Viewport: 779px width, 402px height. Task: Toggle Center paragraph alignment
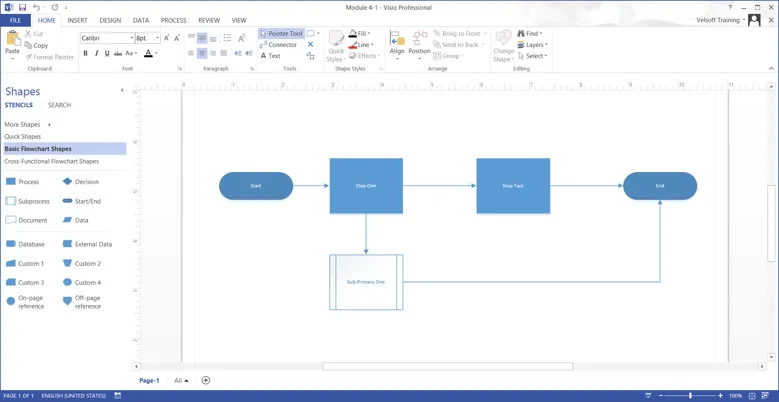click(x=202, y=53)
